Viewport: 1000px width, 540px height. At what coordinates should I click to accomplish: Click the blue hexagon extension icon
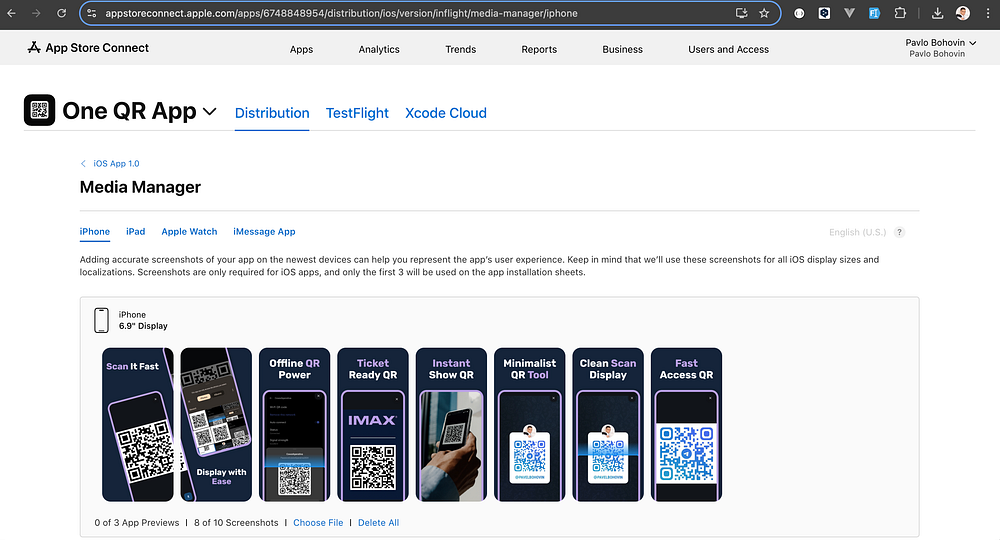tap(824, 13)
